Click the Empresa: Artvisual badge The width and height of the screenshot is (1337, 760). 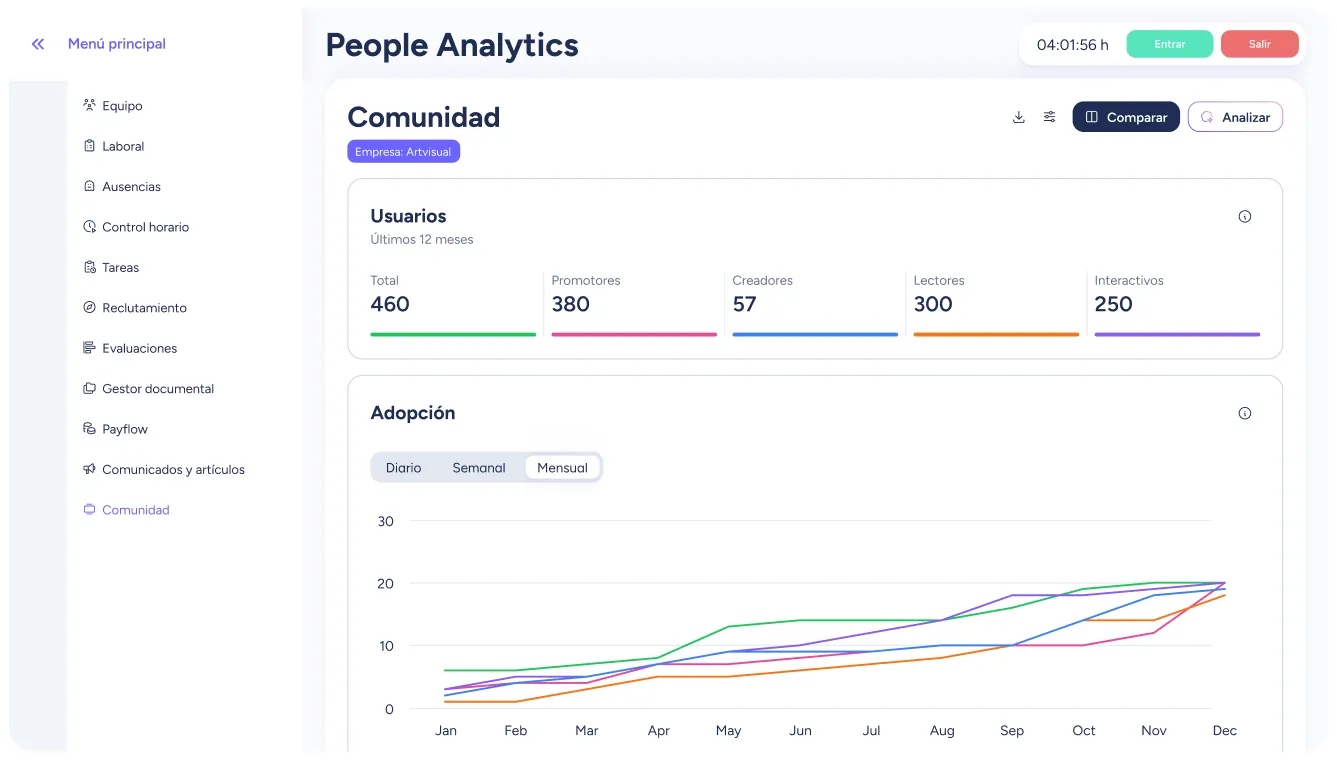[403, 151]
